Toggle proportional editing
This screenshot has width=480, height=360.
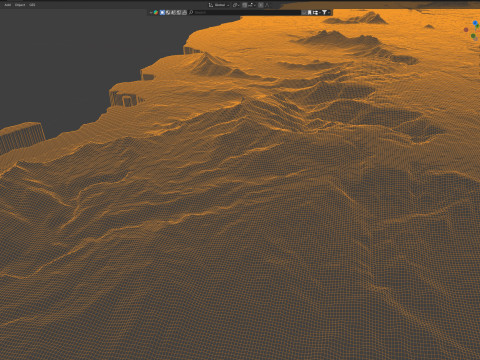(x=261, y=5)
